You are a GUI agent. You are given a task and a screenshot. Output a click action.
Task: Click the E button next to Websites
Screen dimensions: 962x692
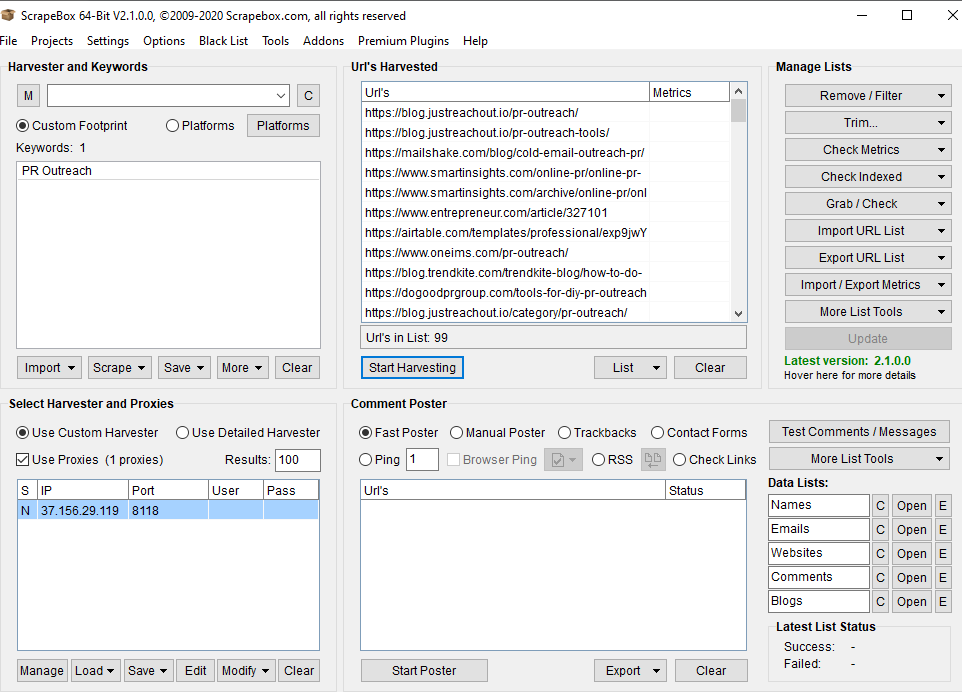[943, 553]
